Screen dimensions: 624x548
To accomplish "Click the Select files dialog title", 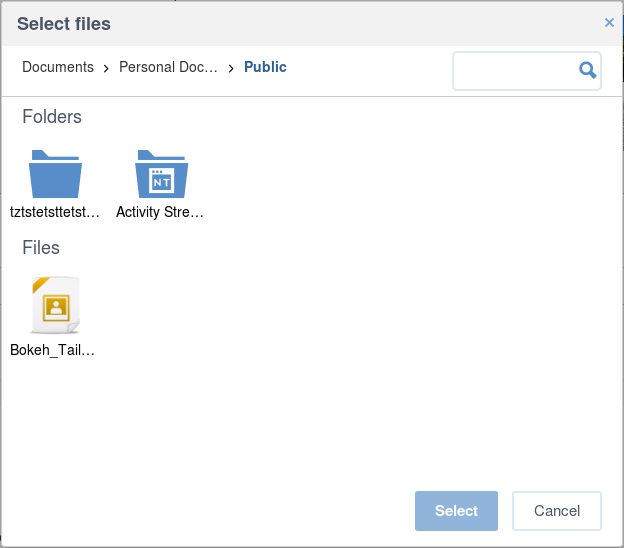I will pyautogui.click(x=64, y=24).
